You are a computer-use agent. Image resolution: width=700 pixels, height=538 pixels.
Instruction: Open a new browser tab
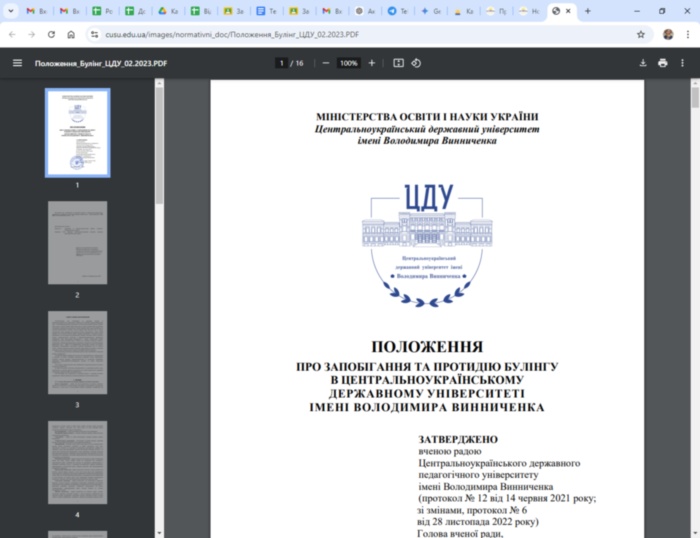tap(587, 11)
